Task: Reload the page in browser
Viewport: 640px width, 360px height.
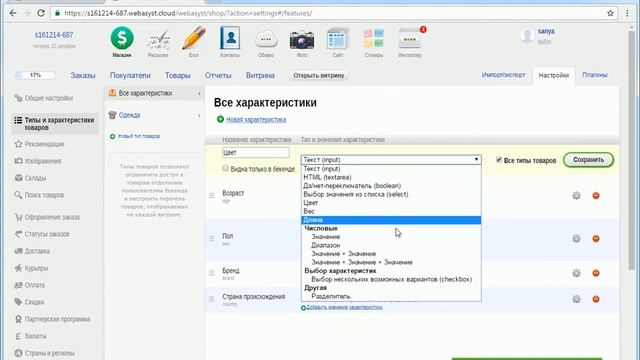Action: (41, 13)
